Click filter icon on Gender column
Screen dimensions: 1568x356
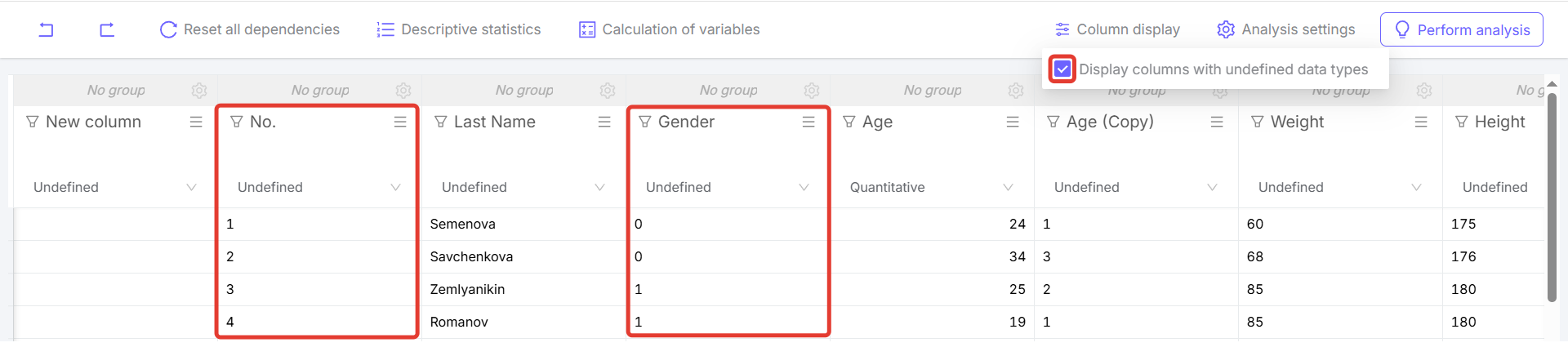(x=645, y=122)
